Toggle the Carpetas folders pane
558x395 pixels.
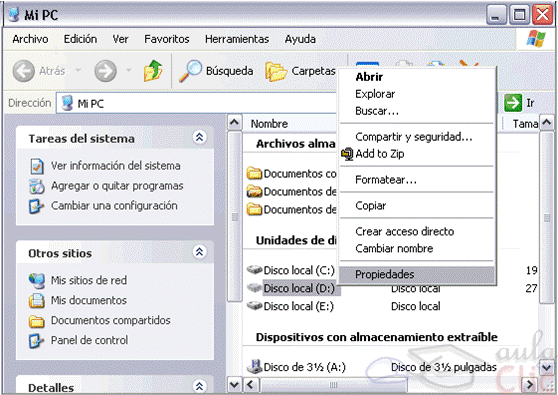pos(301,71)
